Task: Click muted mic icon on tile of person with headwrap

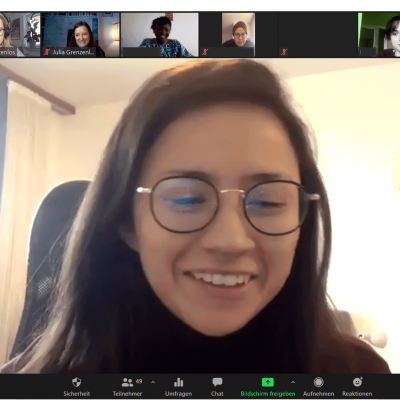Action: click(205, 52)
